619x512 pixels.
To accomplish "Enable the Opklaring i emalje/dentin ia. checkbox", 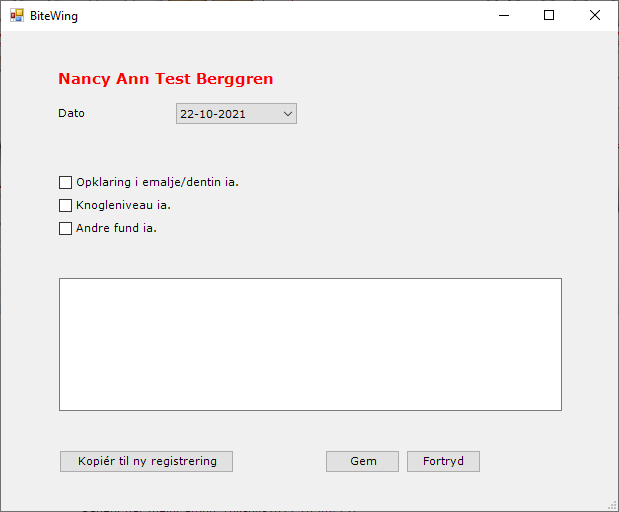I will [x=66, y=183].
